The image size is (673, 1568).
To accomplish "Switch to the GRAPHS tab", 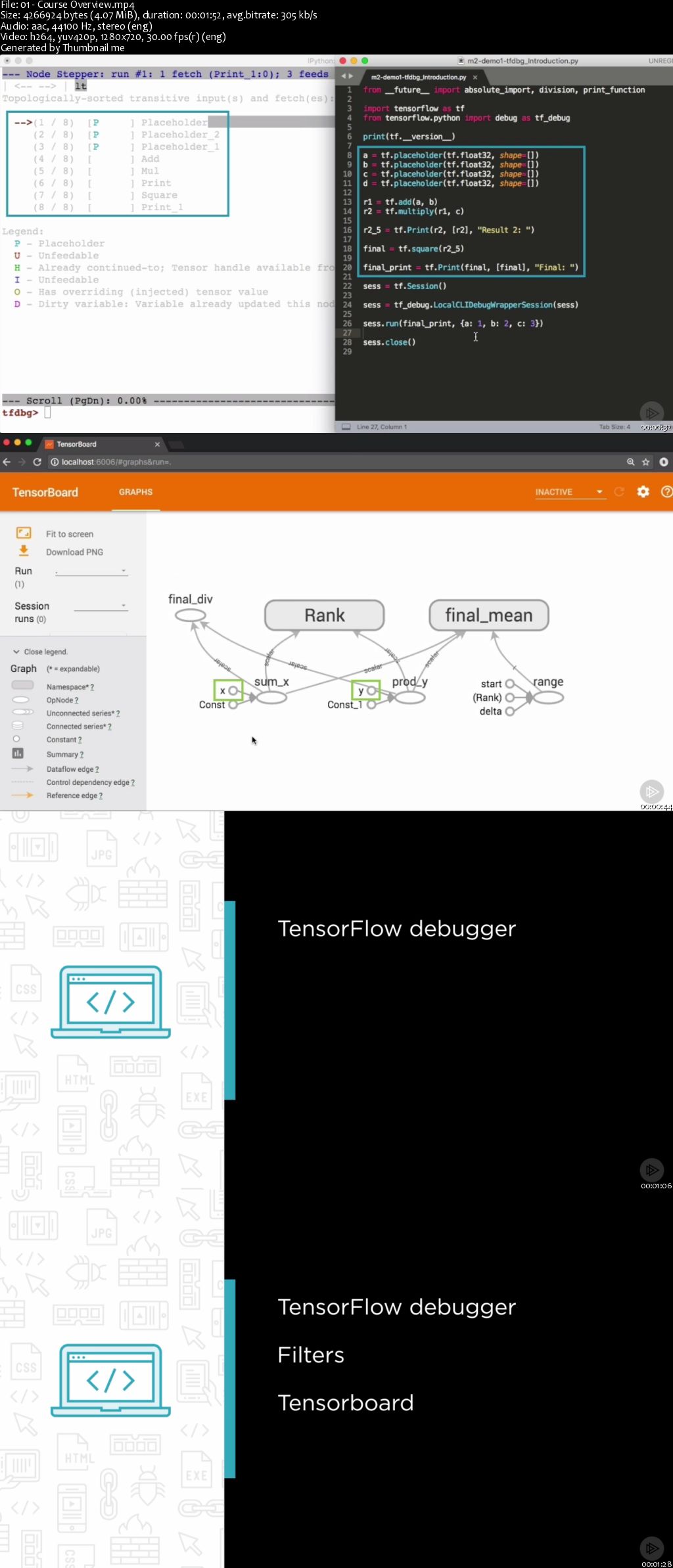I will tap(135, 492).
